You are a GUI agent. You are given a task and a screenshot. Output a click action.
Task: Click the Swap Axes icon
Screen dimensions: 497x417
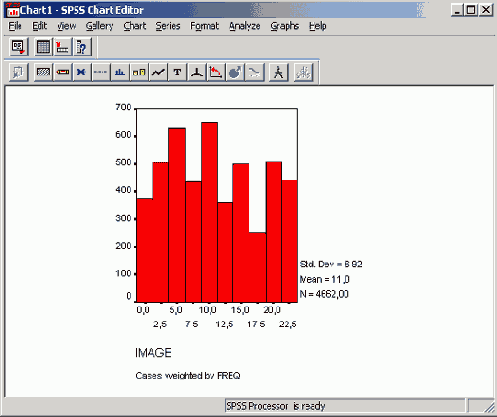click(215, 72)
